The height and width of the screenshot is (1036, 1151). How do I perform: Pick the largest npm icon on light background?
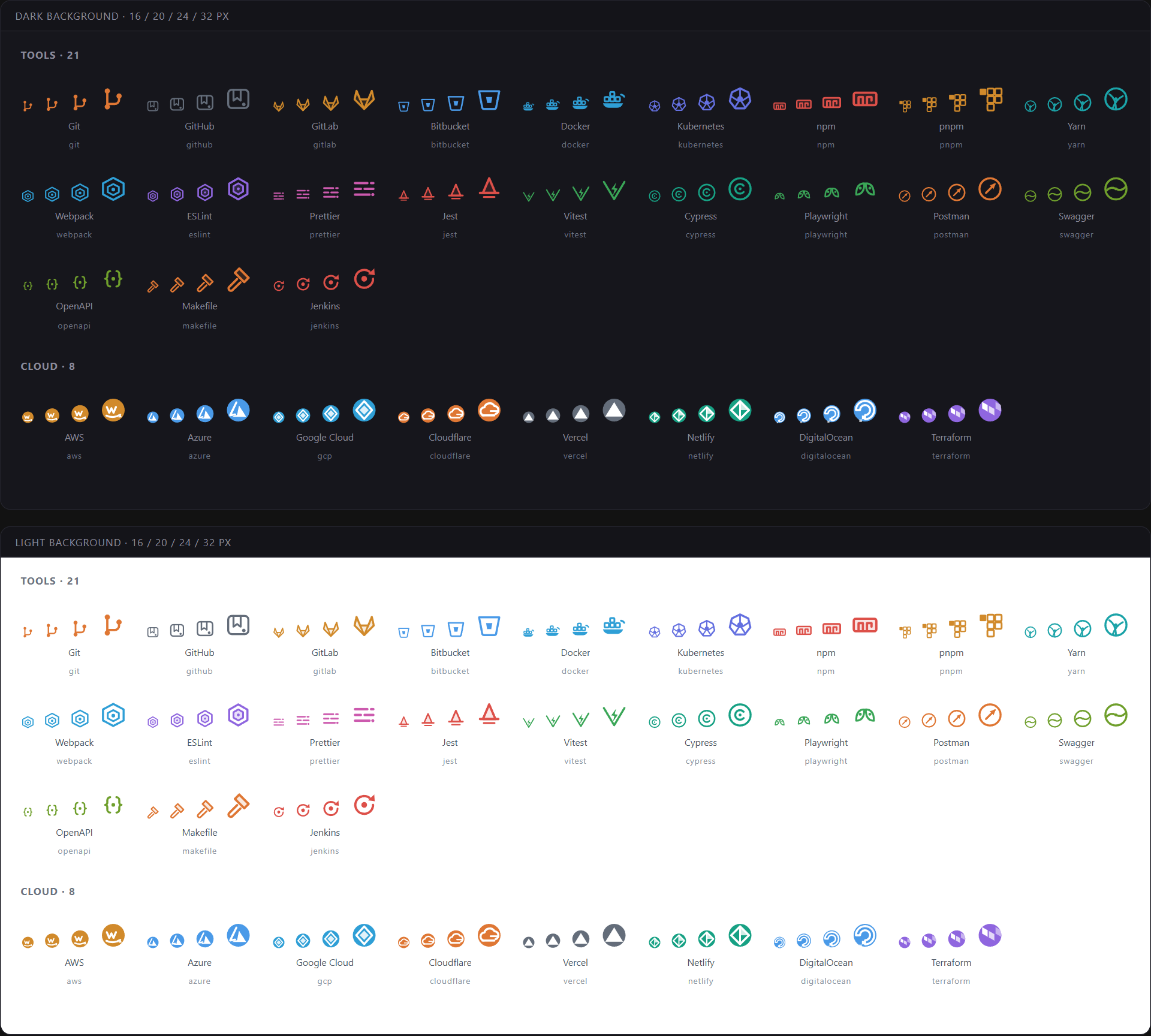[x=865, y=625]
